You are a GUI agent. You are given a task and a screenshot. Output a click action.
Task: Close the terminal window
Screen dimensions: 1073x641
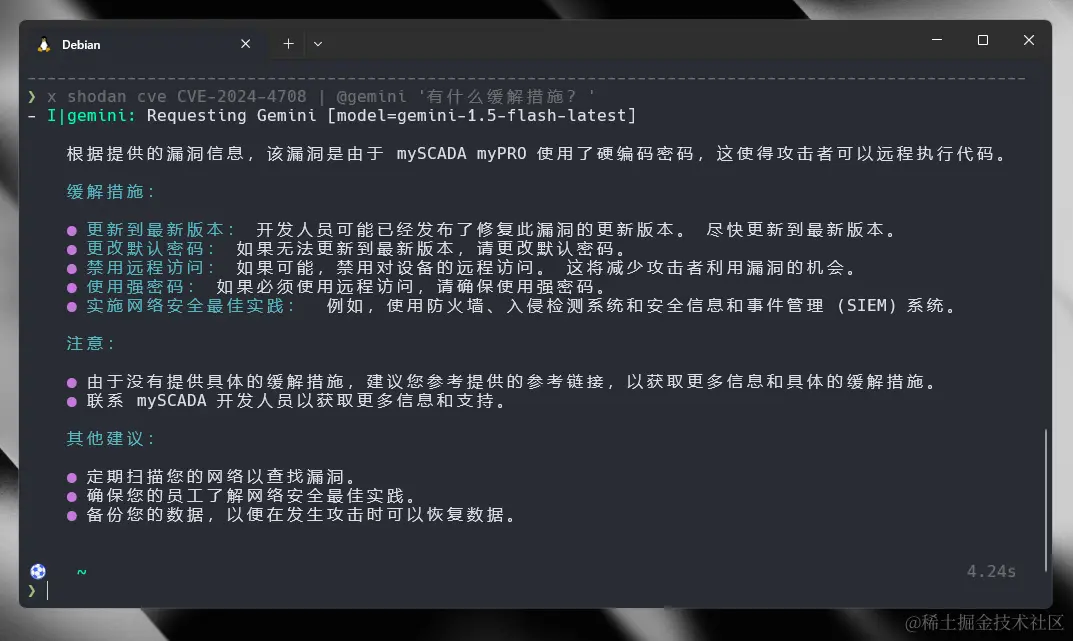point(1029,40)
